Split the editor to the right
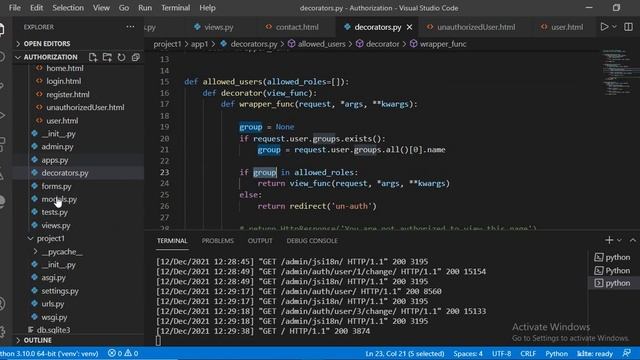The width and height of the screenshot is (640, 360). point(628,27)
